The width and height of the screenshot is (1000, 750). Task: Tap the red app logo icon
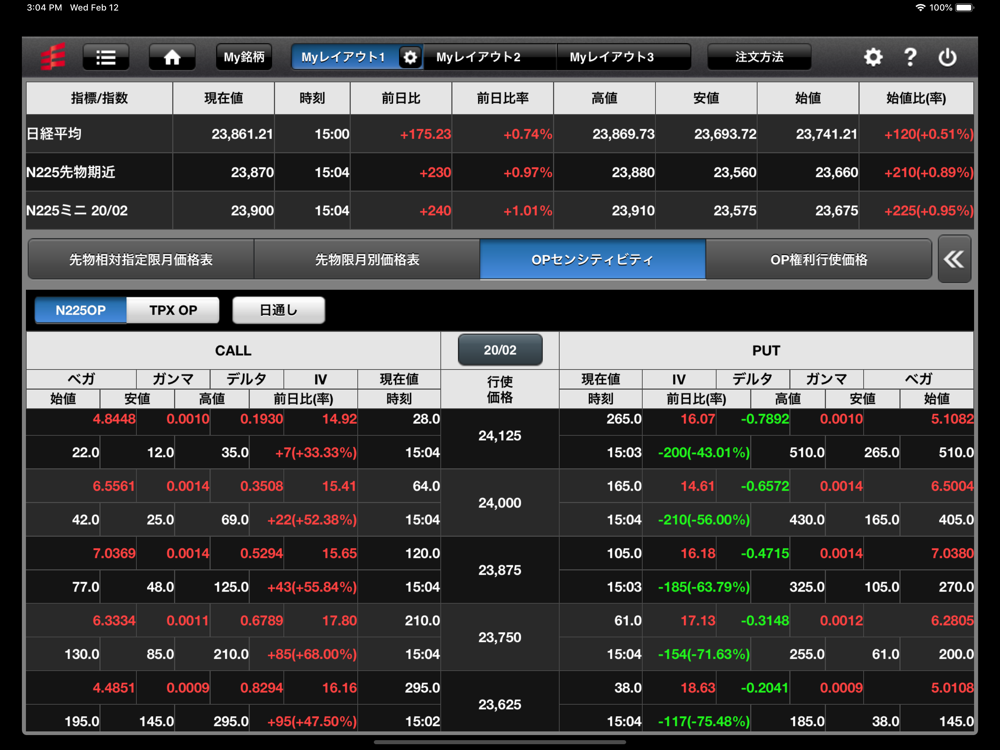click(x=53, y=57)
